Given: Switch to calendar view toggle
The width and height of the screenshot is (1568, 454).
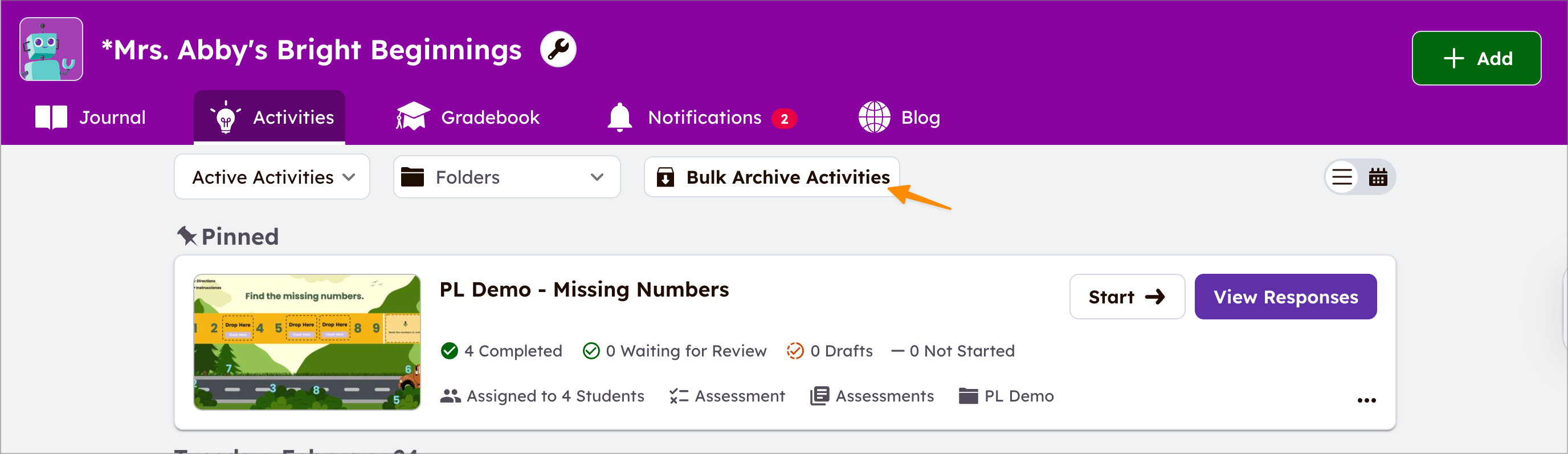Looking at the screenshot, I should point(1378,177).
